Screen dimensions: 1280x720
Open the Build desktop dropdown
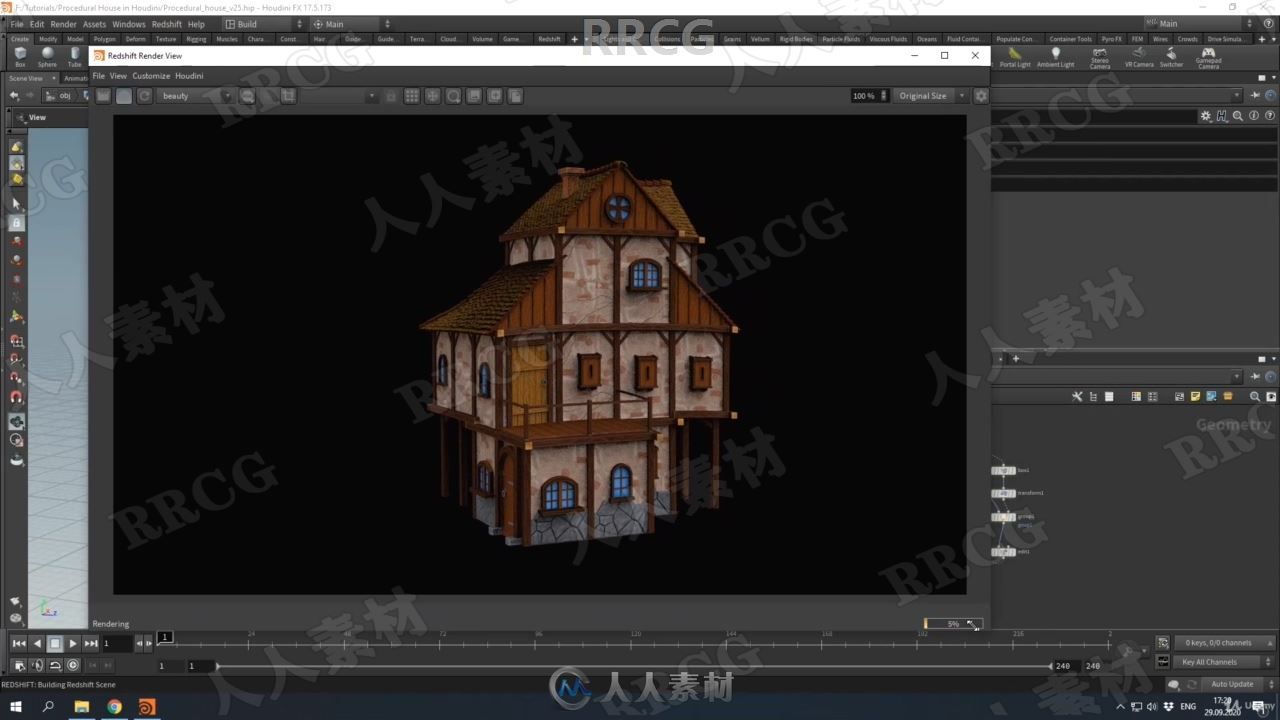[x=263, y=24]
